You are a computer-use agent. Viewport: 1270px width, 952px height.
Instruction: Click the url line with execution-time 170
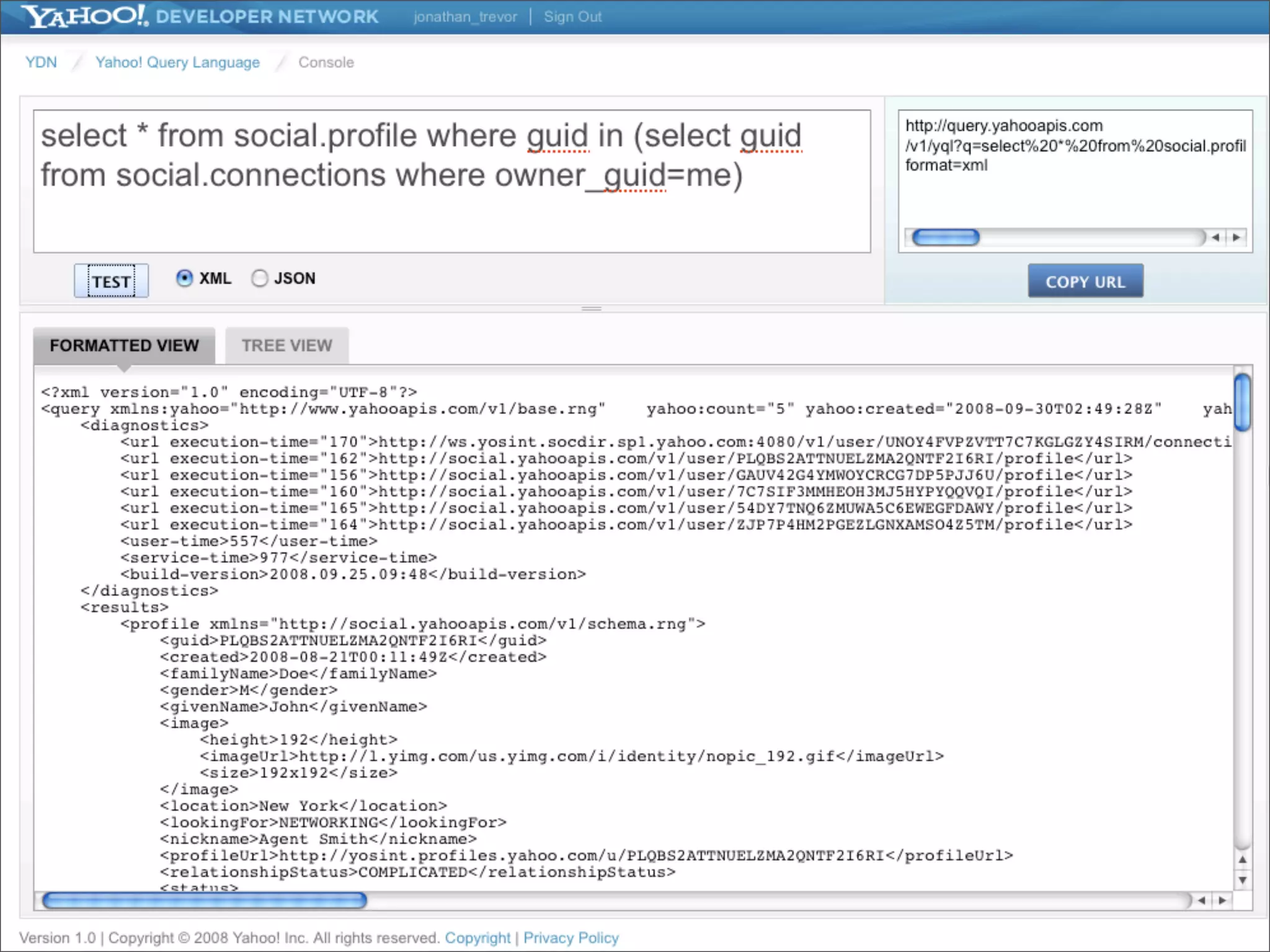pyautogui.click(x=676, y=442)
